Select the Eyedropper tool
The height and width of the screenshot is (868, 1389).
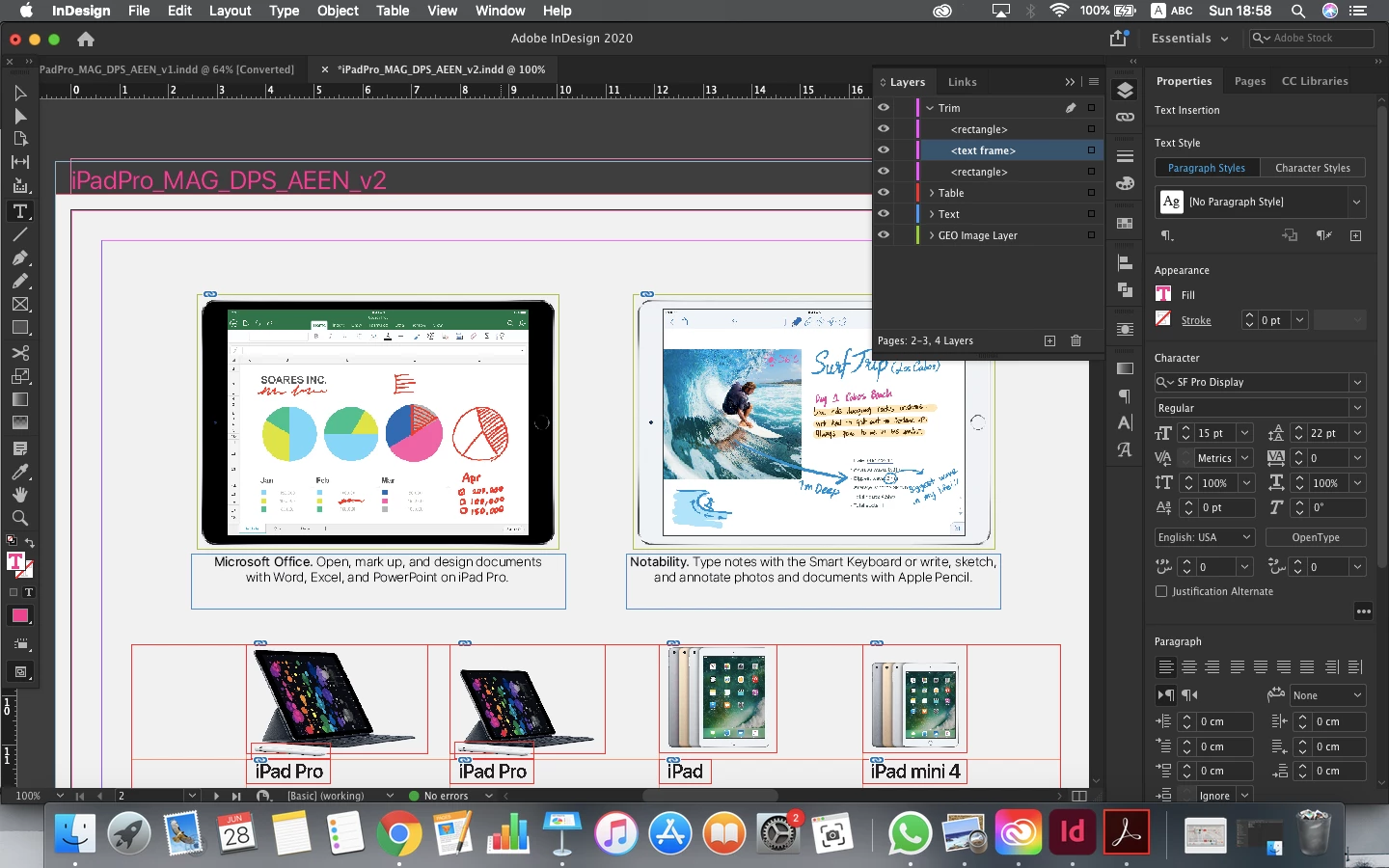point(19,472)
